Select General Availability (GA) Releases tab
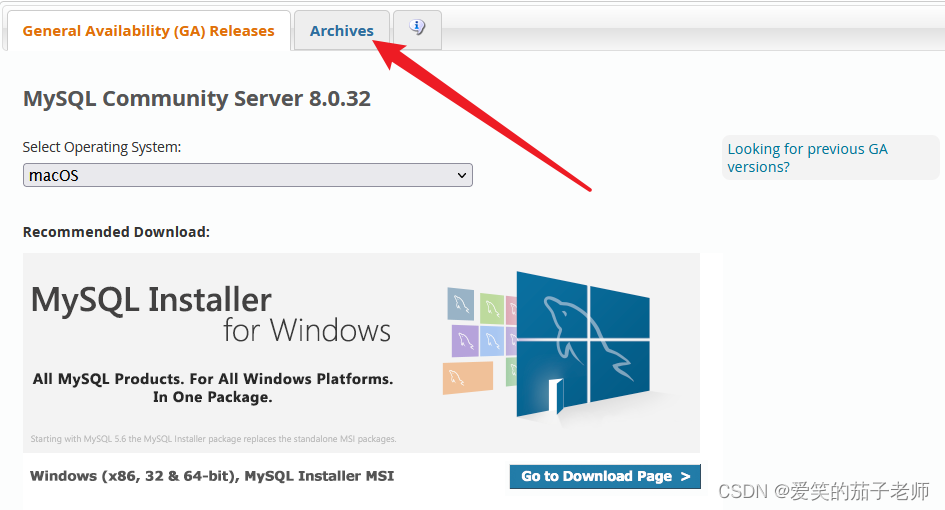This screenshot has height=510, width=945. (148, 31)
